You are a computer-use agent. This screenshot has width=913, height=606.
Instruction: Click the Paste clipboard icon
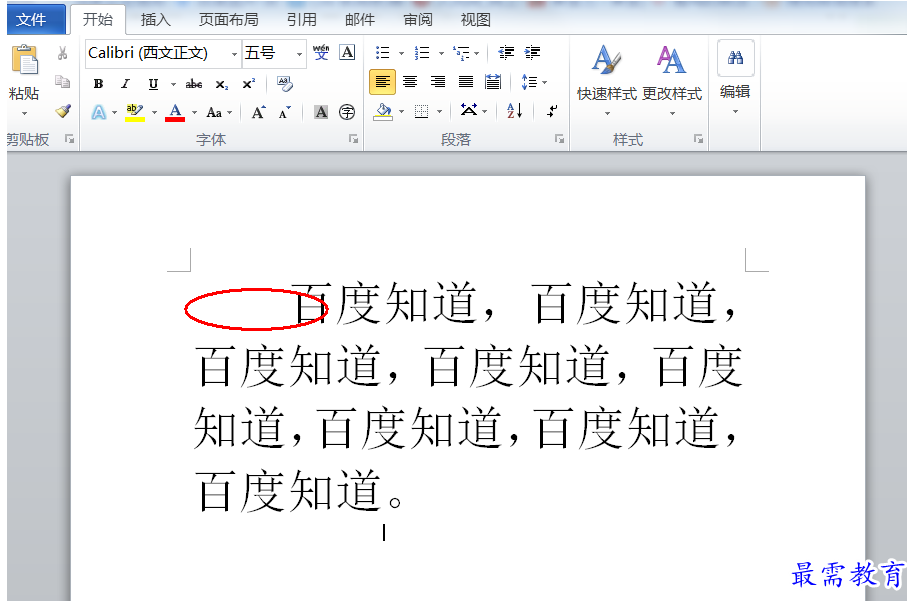[25, 59]
